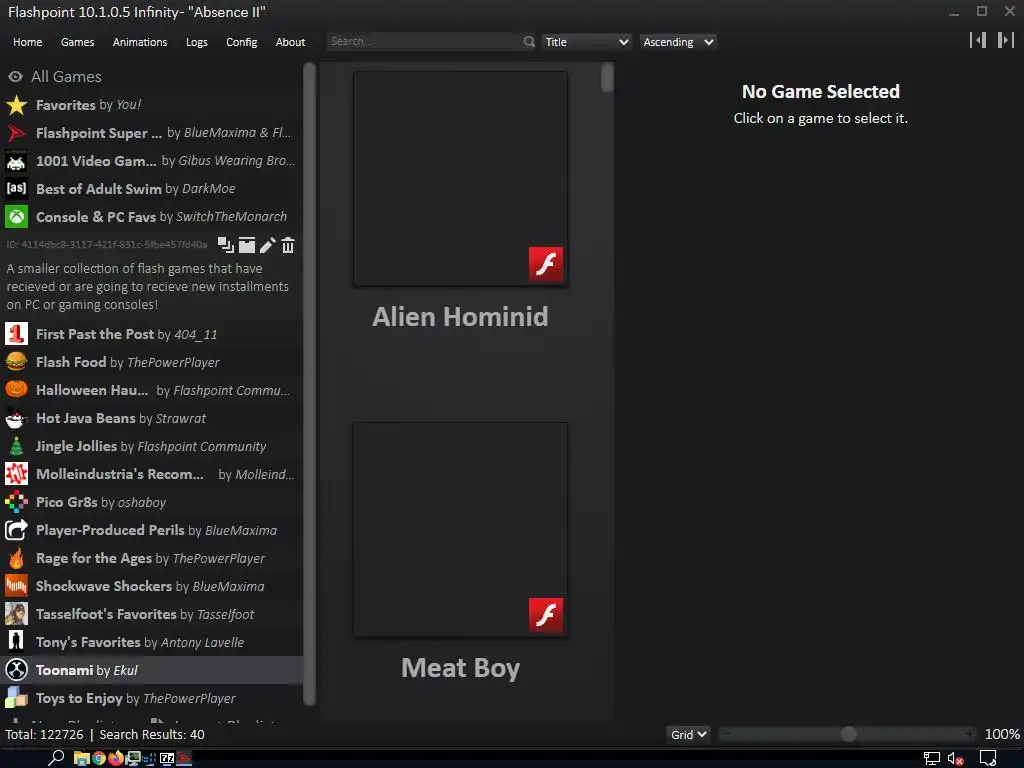Image resolution: width=1024 pixels, height=768 pixels.
Task: Edit the Console & PC Favs playlist
Action: coord(267,245)
